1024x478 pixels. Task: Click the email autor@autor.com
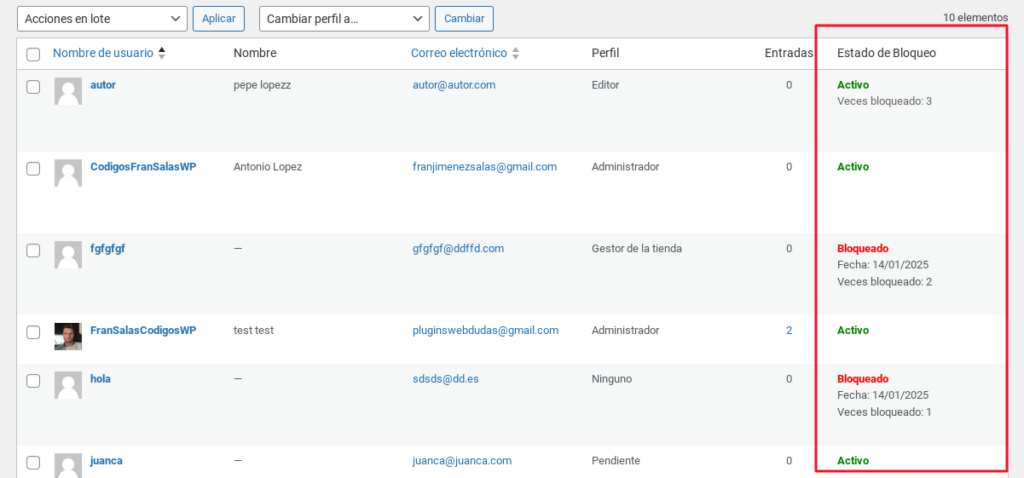(454, 85)
